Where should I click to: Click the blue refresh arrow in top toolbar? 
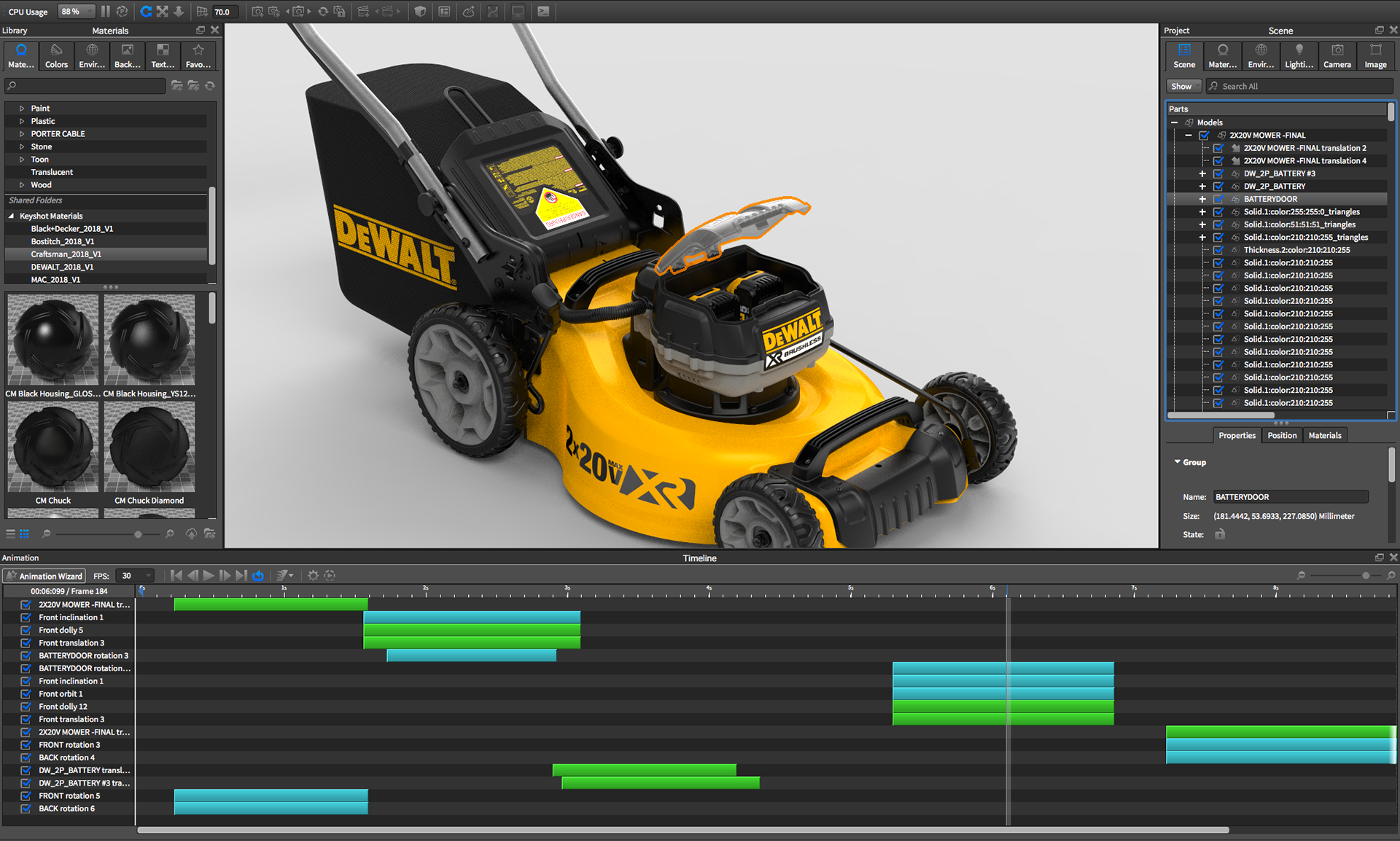(x=146, y=12)
